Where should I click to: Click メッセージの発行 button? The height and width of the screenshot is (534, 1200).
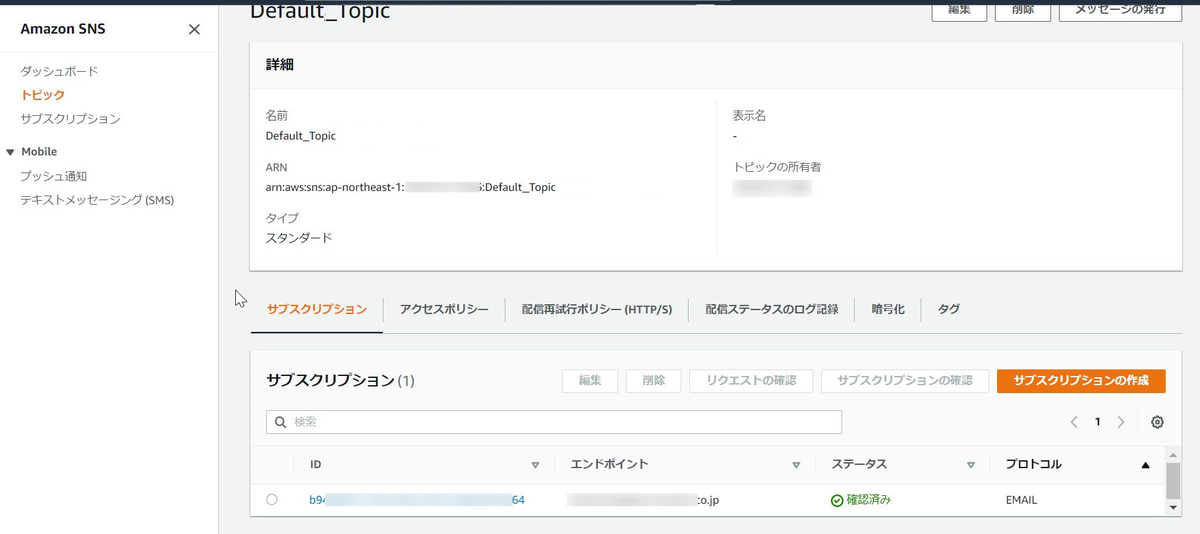pyautogui.click(x=1119, y=10)
